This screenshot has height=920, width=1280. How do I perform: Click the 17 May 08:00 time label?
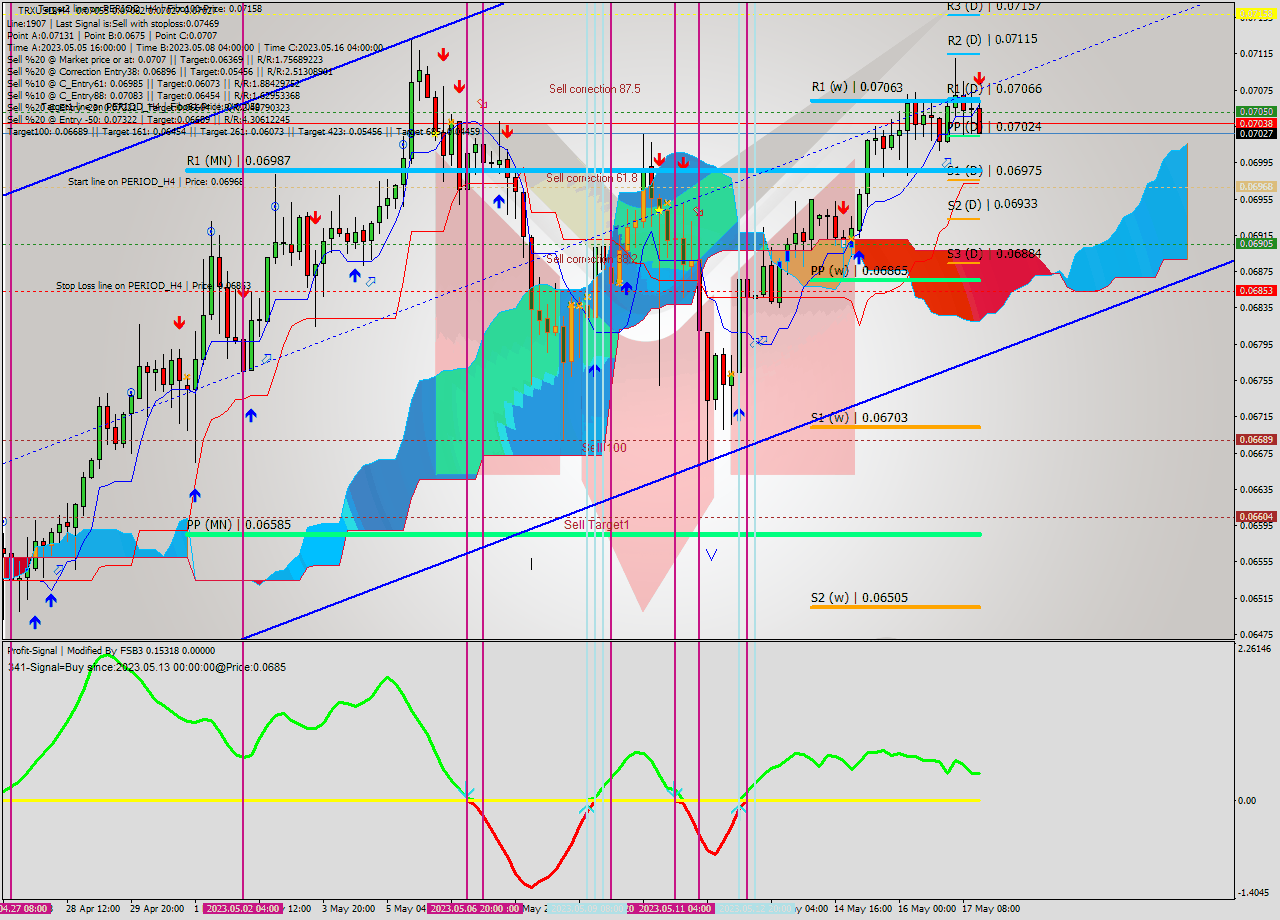991,909
